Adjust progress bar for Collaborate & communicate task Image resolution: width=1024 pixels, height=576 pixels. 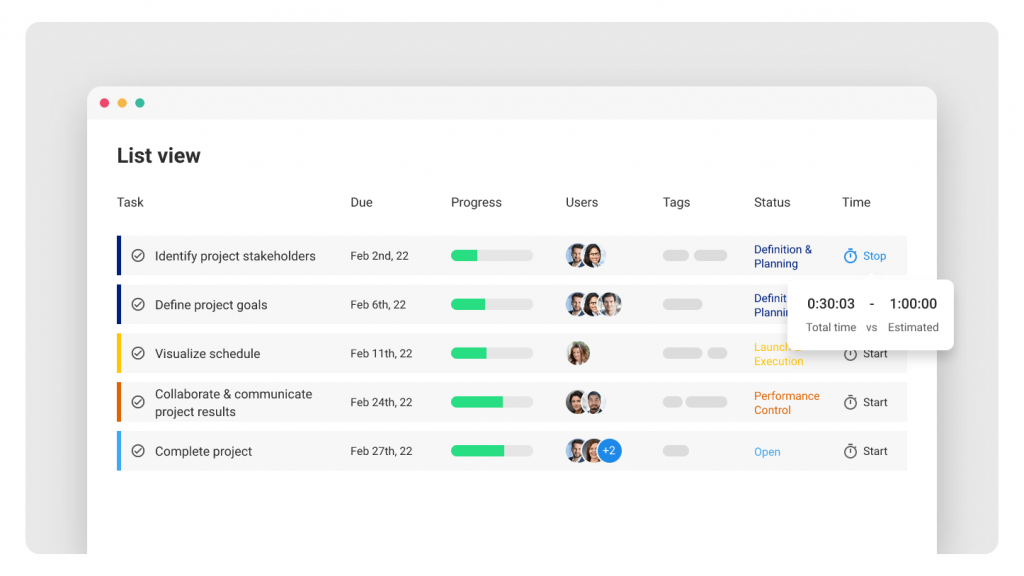[x=491, y=402]
